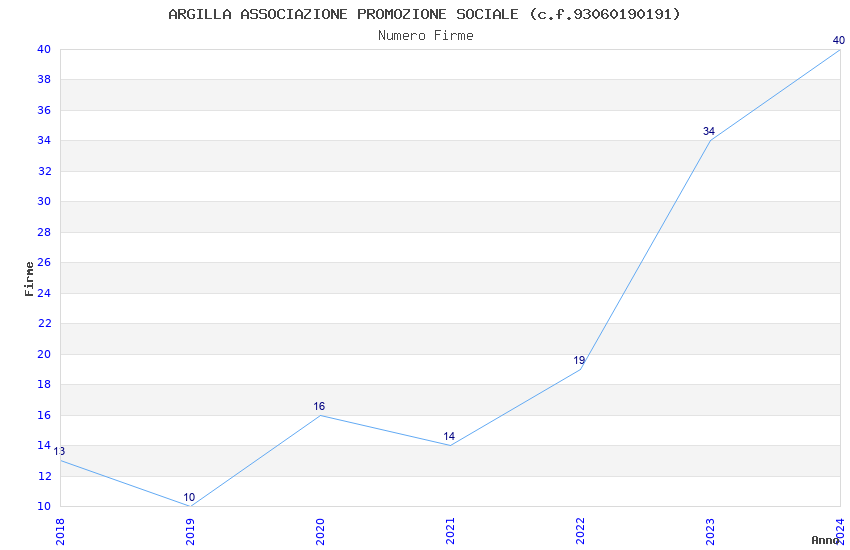Click the data label 19 at 2022

579,360
